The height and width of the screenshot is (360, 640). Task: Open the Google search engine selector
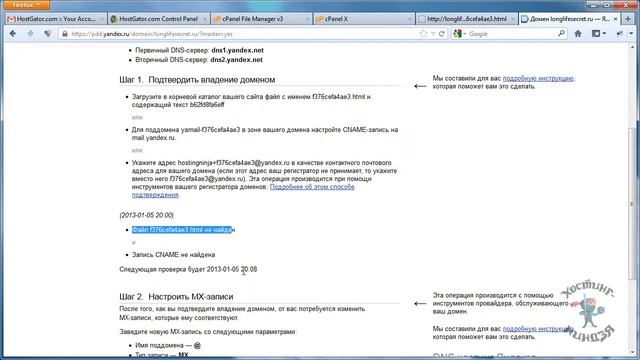point(459,34)
